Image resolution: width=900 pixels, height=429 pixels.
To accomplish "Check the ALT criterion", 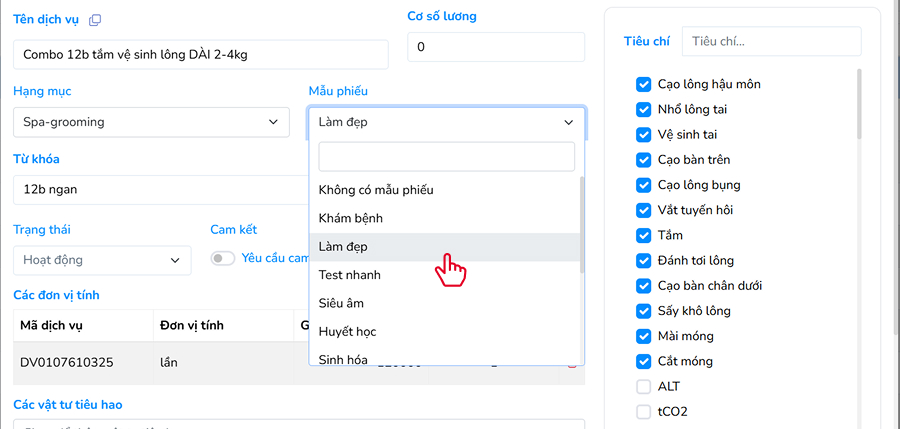I will (x=643, y=387).
